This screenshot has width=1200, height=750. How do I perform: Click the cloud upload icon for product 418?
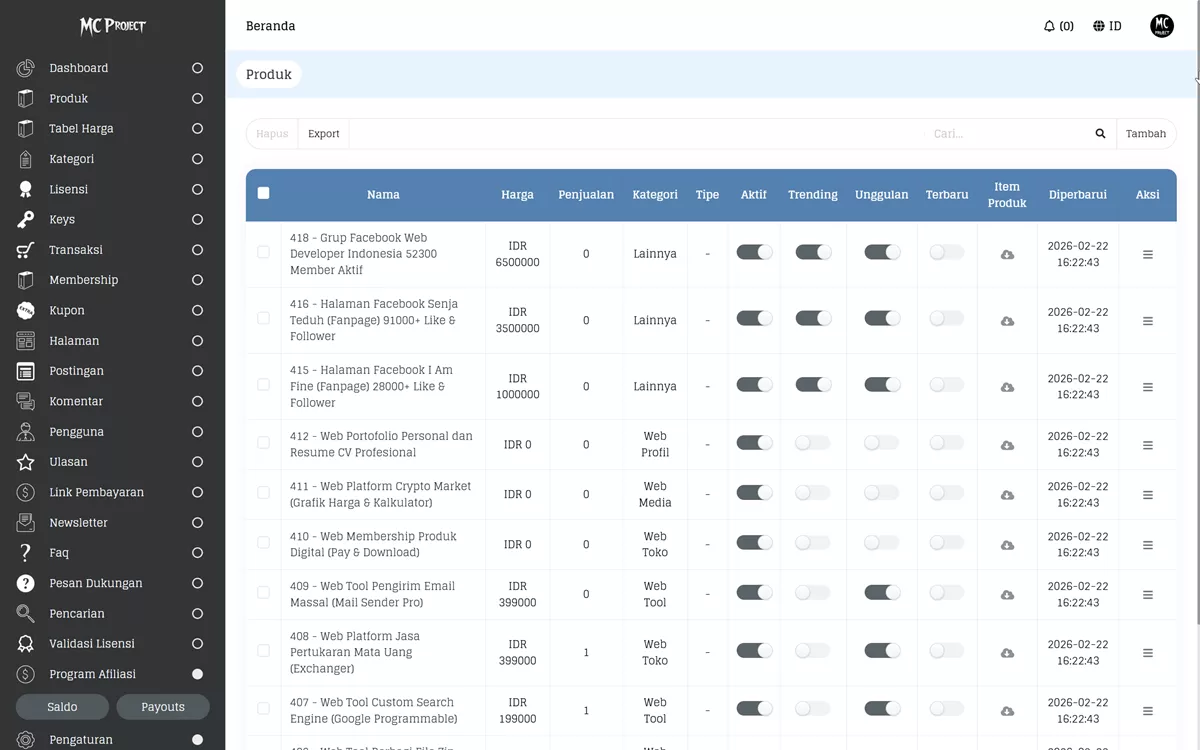(1007, 254)
